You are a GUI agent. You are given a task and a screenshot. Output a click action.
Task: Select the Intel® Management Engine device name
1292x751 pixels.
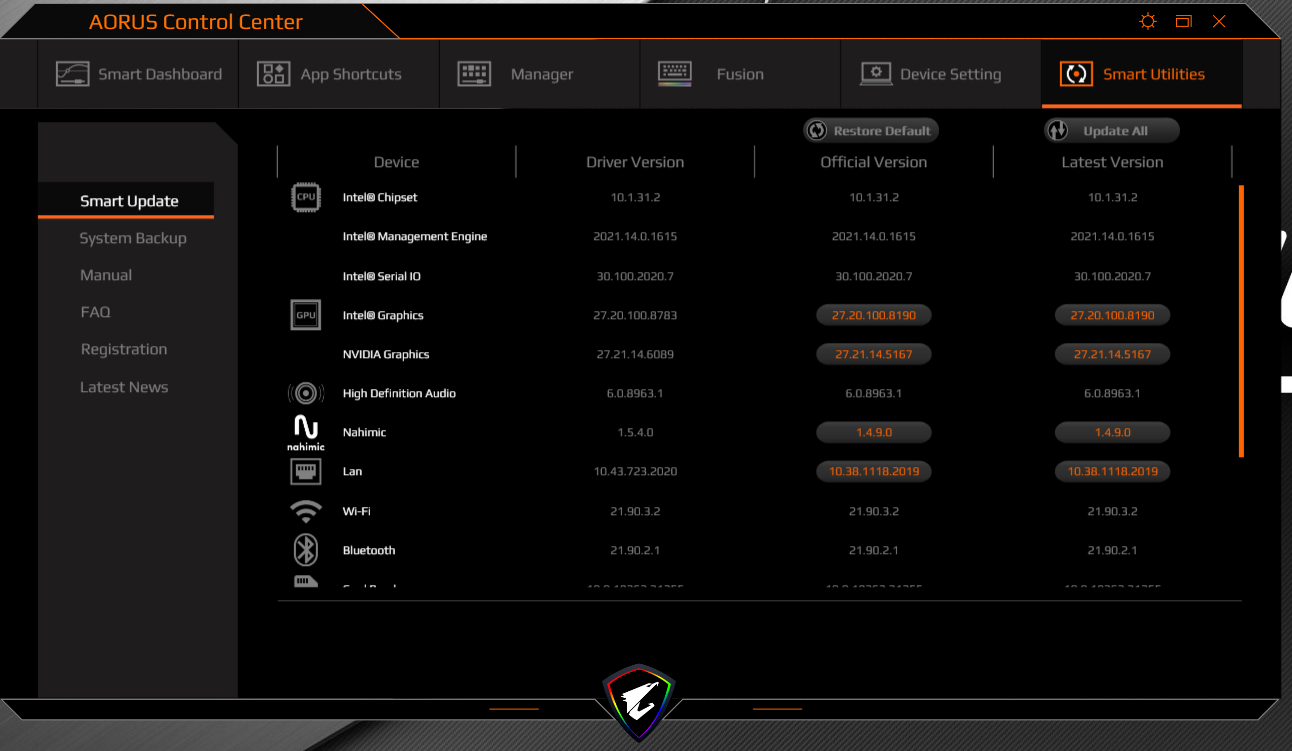(x=415, y=237)
